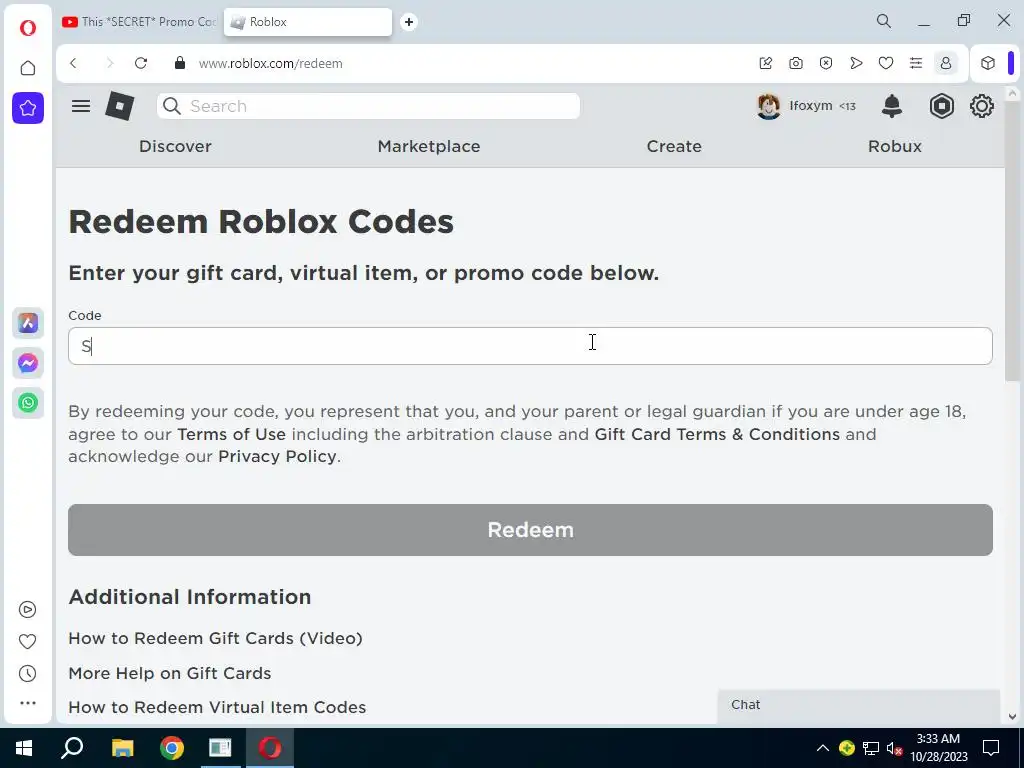
Task: Open Windows taskbar search
Action: point(72,748)
